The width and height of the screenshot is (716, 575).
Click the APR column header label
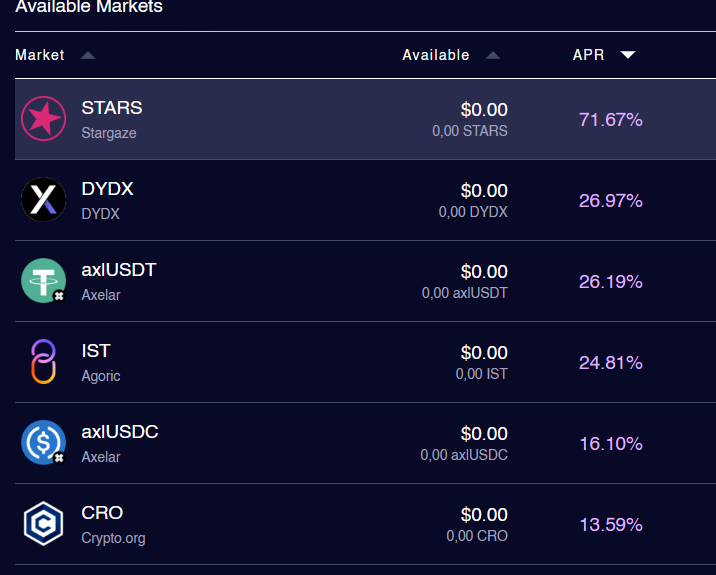pos(588,55)
